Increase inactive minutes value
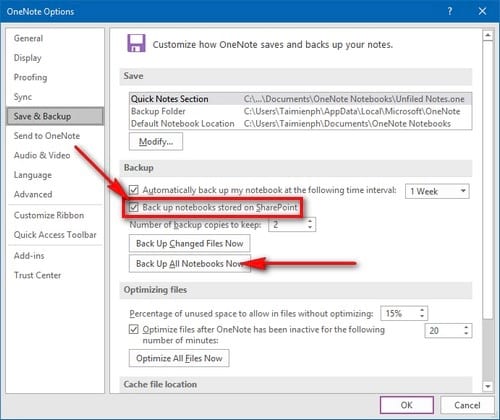 [466, 327]
